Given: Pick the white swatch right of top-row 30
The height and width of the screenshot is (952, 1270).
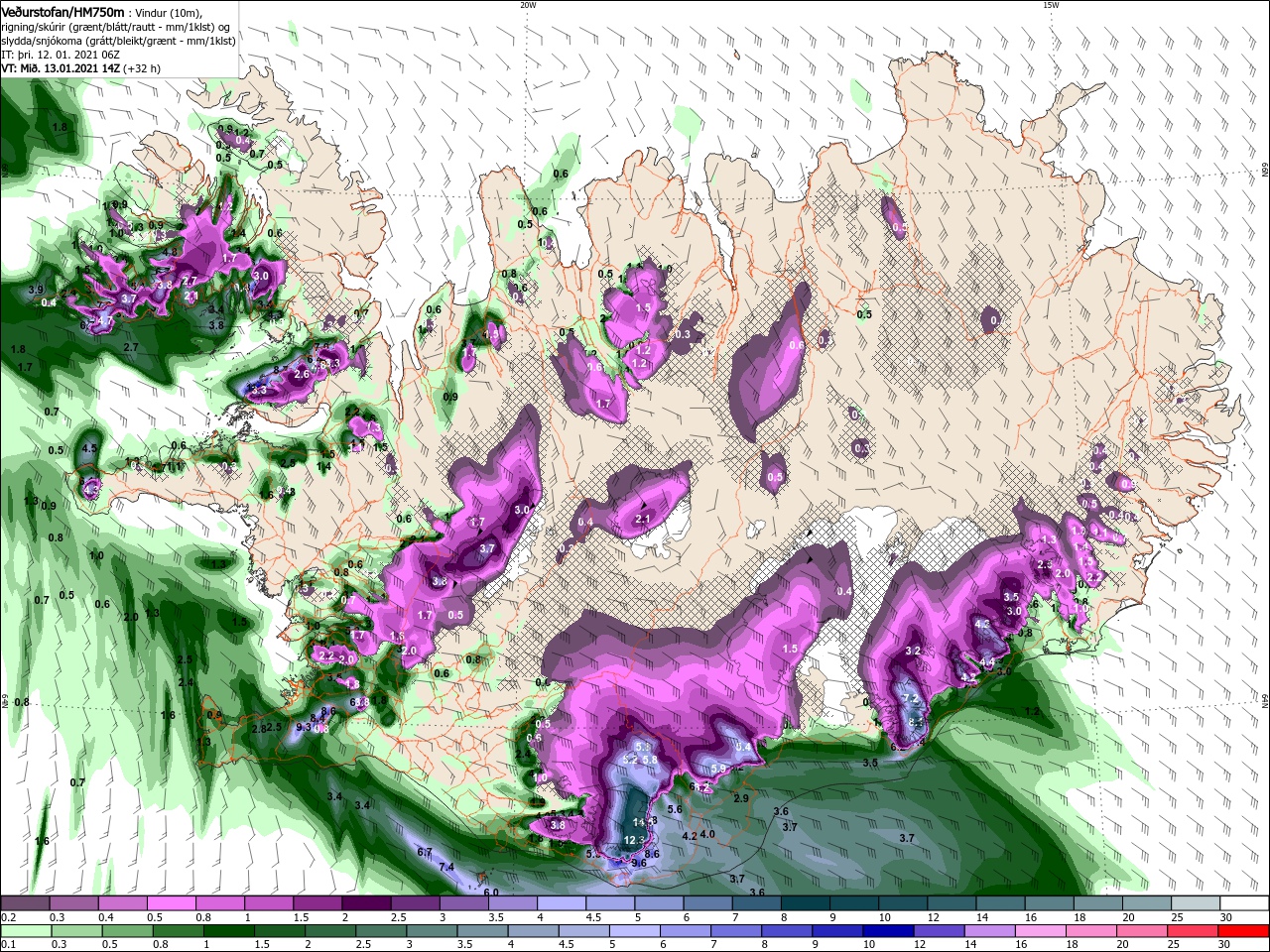Looking at the screenshot, I should 1244,903.
